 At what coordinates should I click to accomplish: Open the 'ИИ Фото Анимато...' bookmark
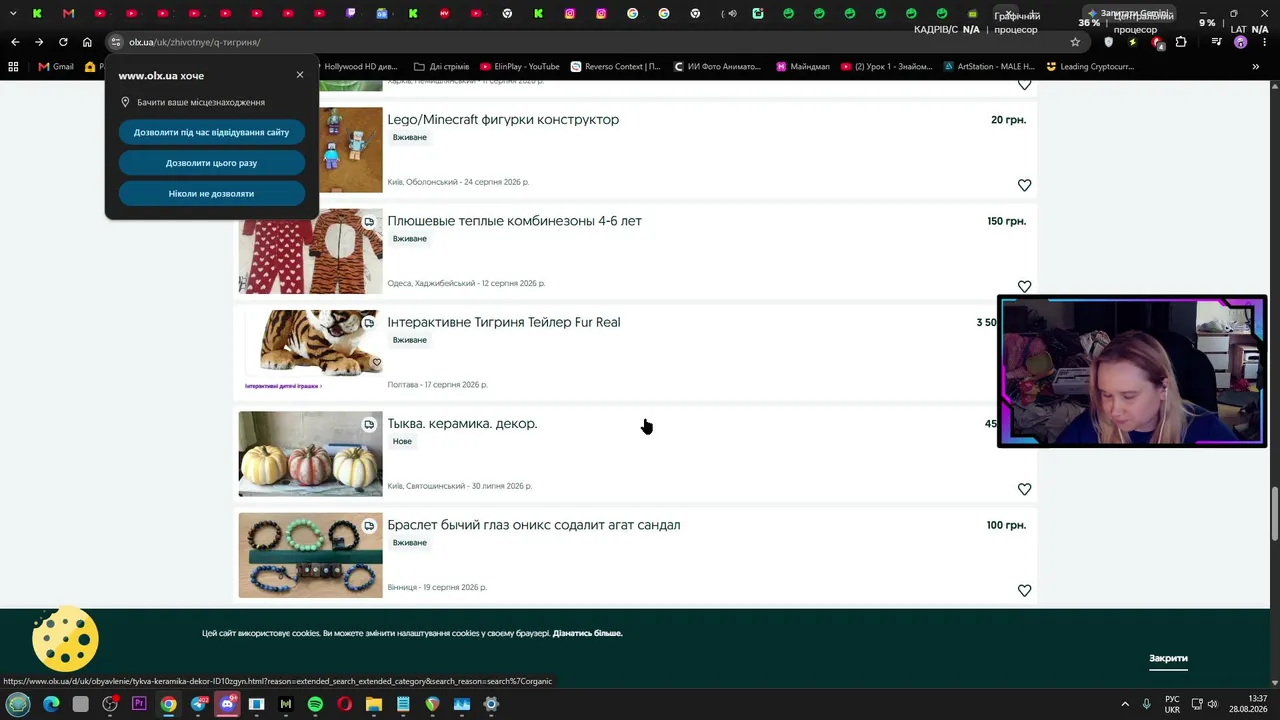pos(718,67)
